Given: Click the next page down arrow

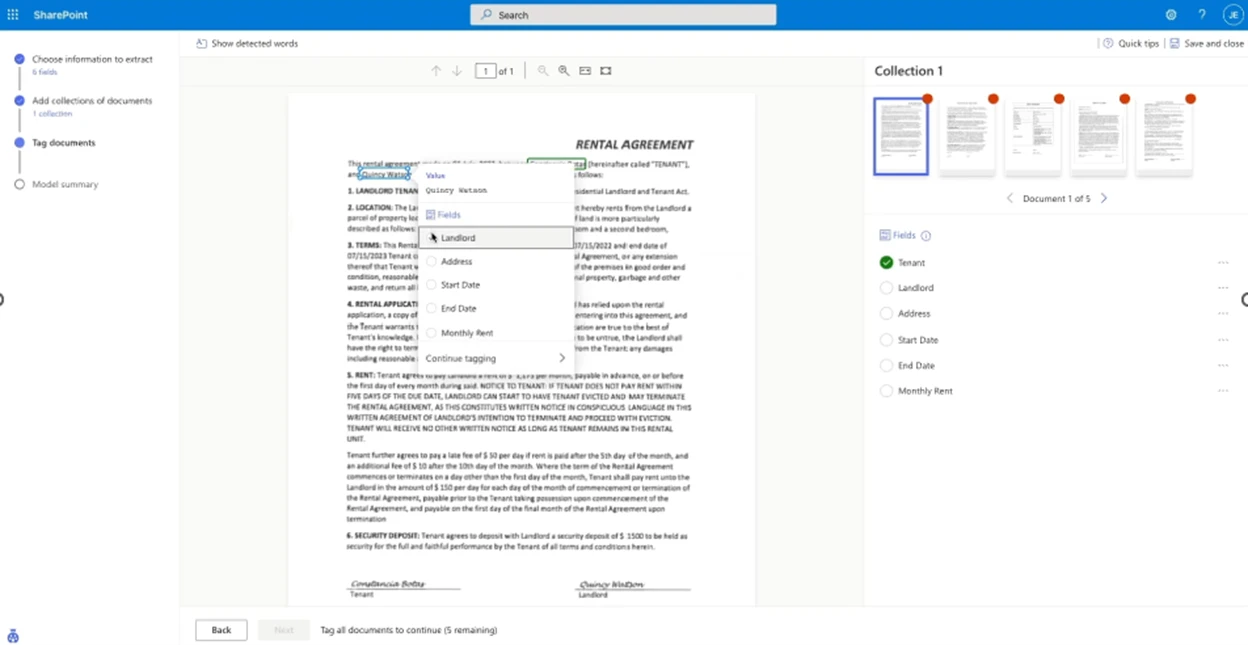Looking at the screenshot, I should click(x=457, y=70).
